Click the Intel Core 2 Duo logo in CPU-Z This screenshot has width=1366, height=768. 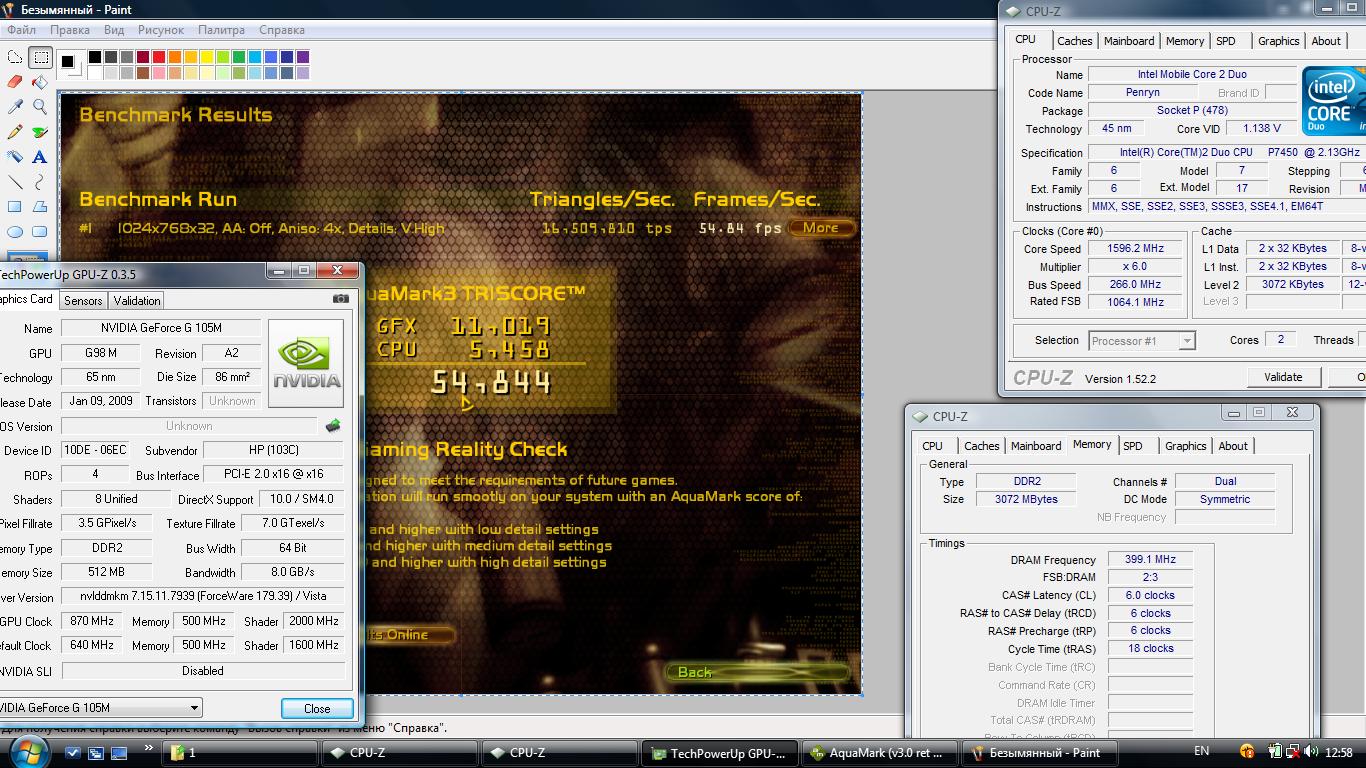(x=1333, y=101)
